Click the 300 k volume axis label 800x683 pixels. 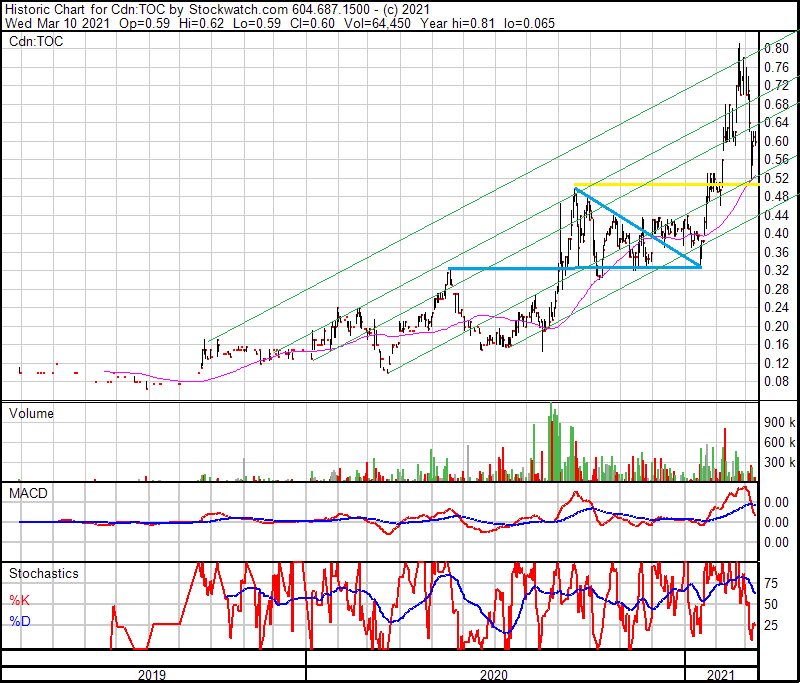[780, 462]
